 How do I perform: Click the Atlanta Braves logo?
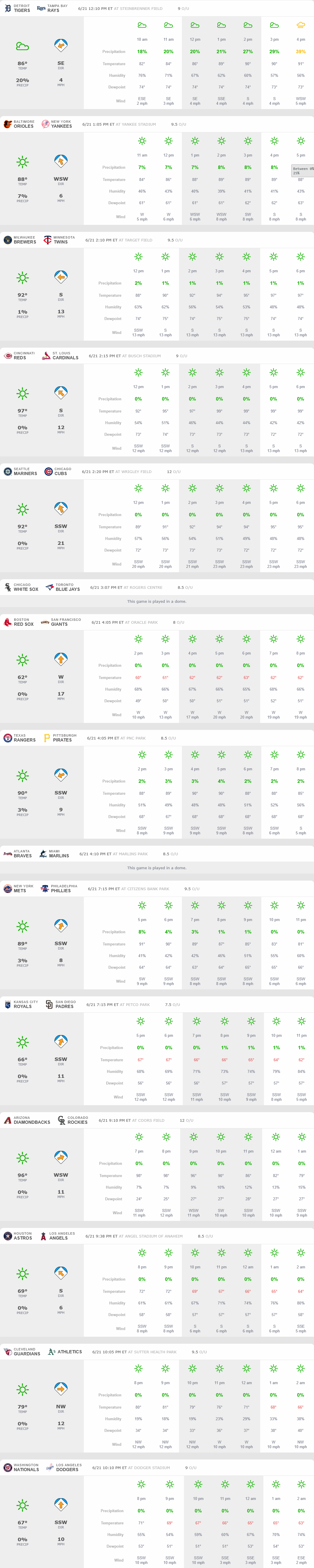pyautogui.click(x=8, y=854)
